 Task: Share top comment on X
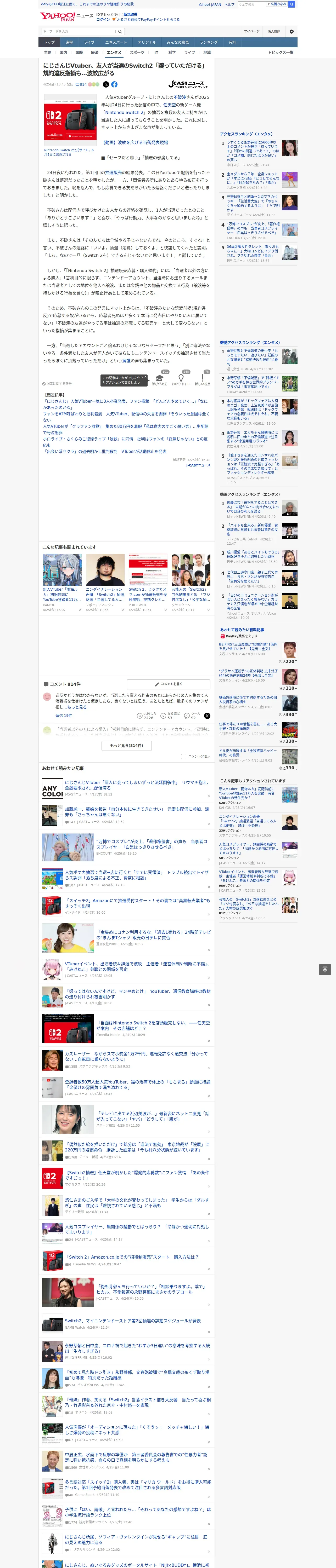(x=207, y=716)
